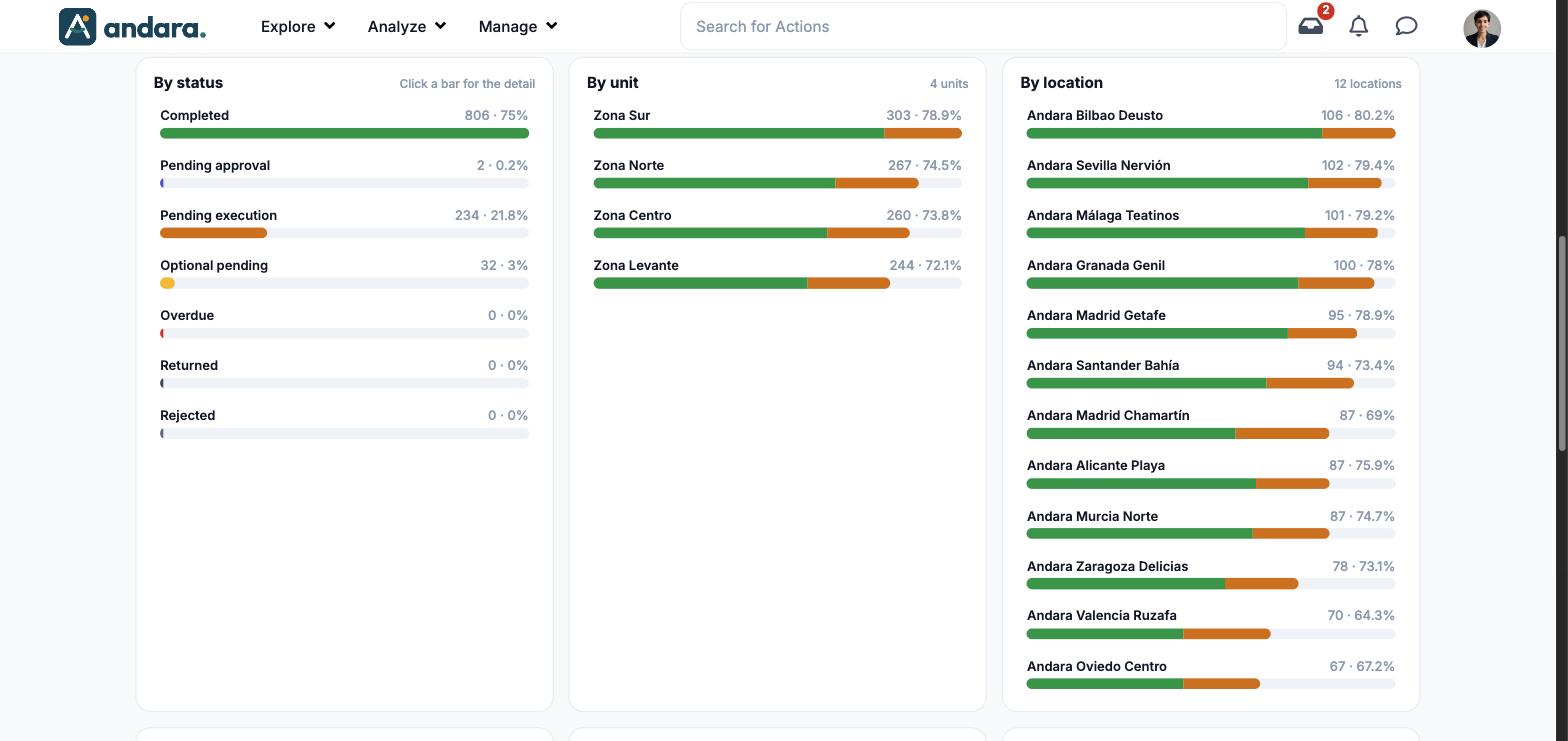
Task: Click the Andara Granada Genil label
Action: tap(1096, 265)
